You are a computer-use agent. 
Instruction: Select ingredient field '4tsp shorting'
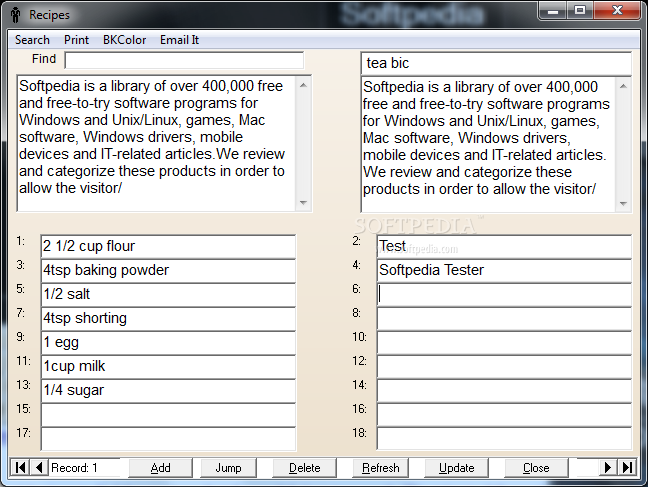(x=168, y=318)
